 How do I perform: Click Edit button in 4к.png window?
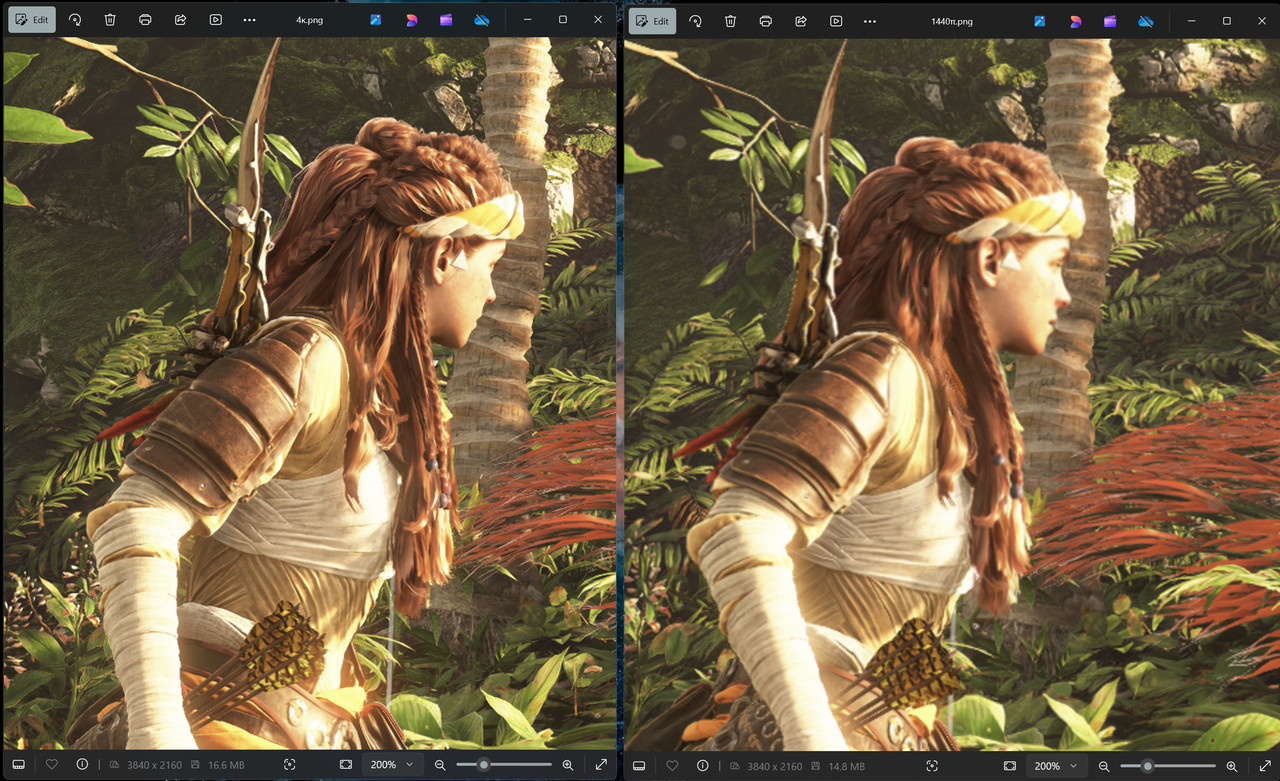[x=32, y=20]
